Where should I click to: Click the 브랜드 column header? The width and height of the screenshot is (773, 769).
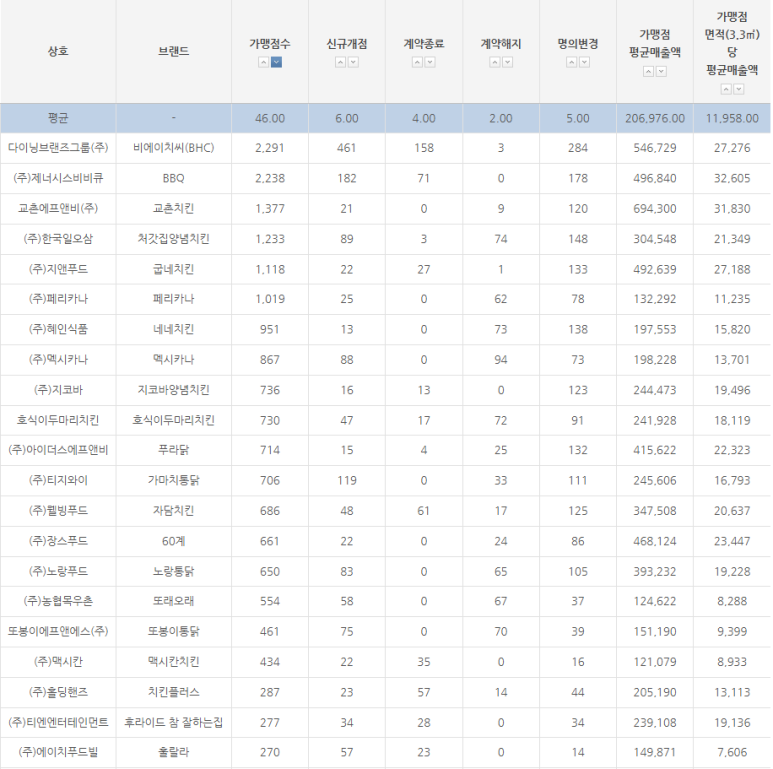coord(174,51)
